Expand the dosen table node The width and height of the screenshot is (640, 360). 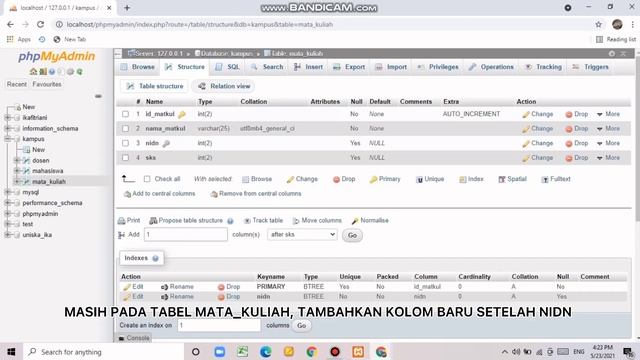[x=17, y=160]
